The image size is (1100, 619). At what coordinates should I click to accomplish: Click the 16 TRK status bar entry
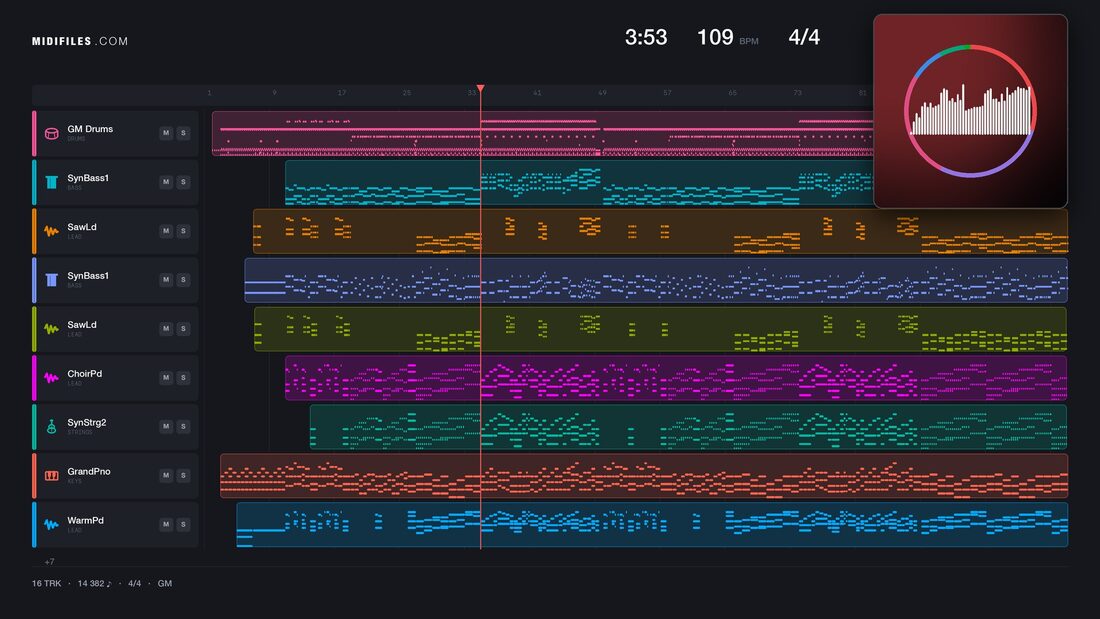pos(46,583)
